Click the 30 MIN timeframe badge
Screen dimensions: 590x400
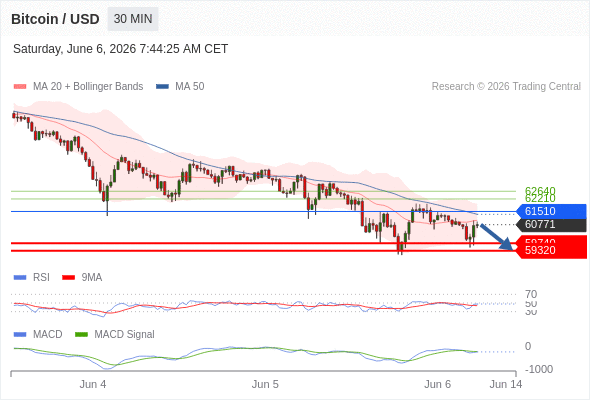[x=133, y=19]
